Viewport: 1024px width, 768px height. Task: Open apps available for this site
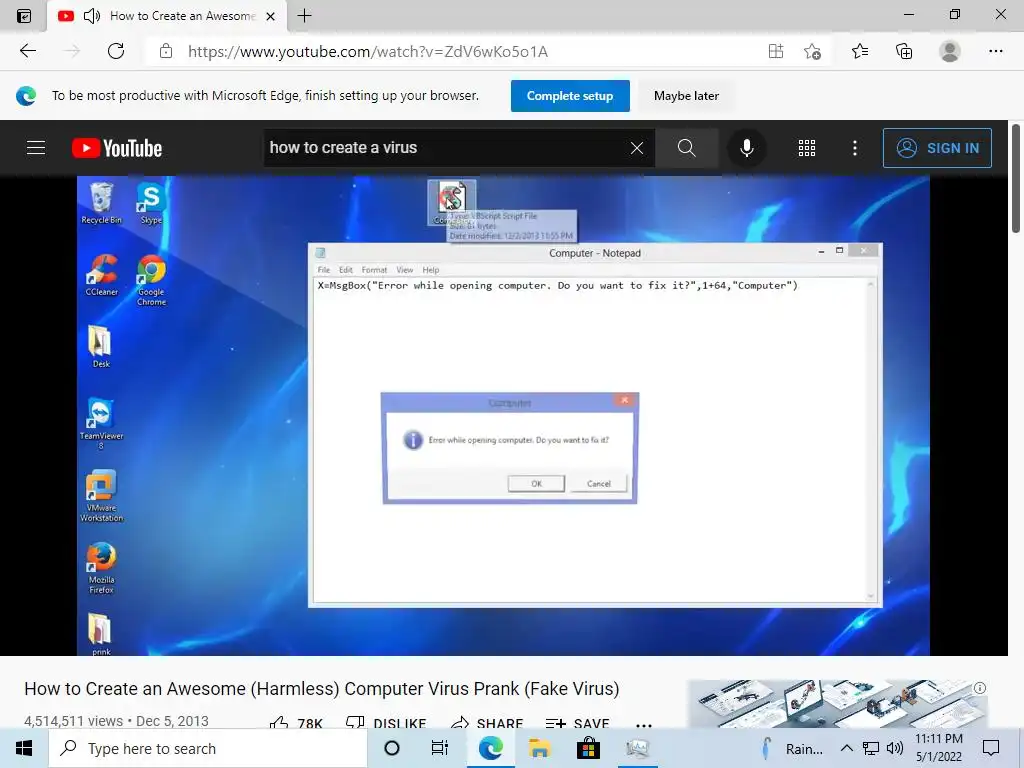click(x=776, y=51)
